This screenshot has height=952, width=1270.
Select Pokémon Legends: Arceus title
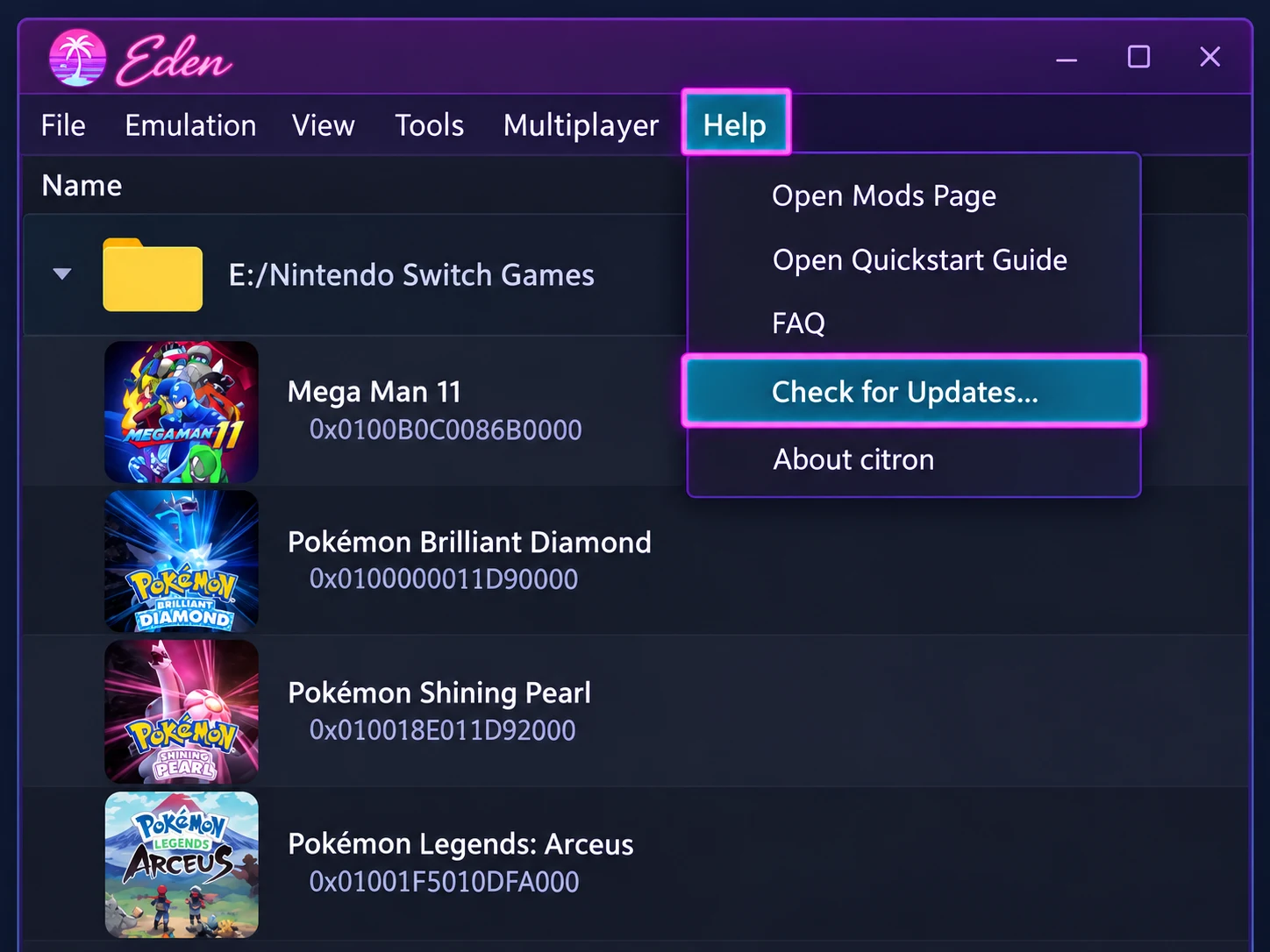click(x=460, y=844)
